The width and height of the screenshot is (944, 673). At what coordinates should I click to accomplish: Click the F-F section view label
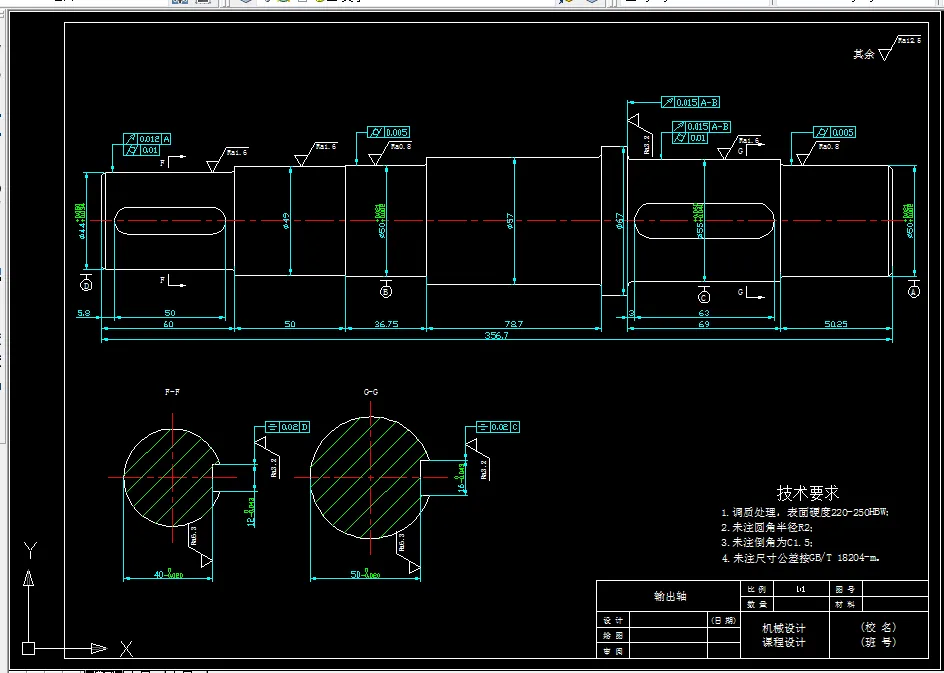(x=172, y=392)
